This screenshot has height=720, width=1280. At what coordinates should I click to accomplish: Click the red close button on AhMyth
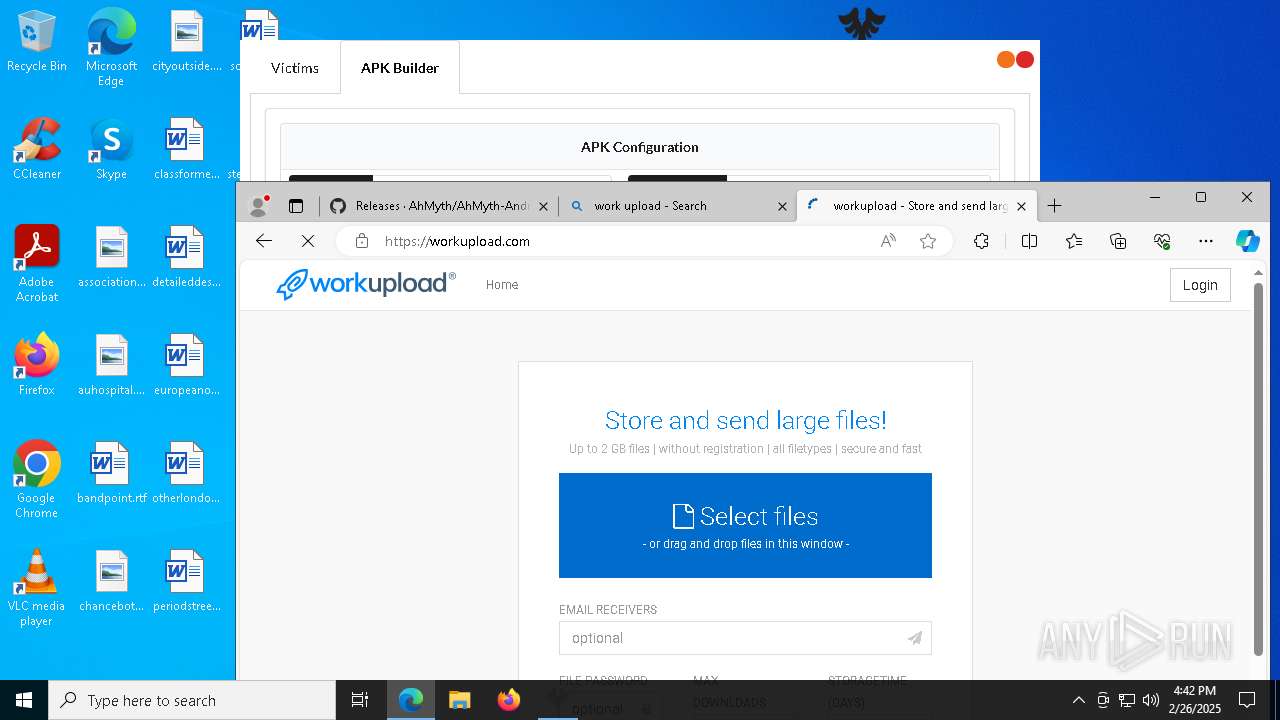(1025, 60)
